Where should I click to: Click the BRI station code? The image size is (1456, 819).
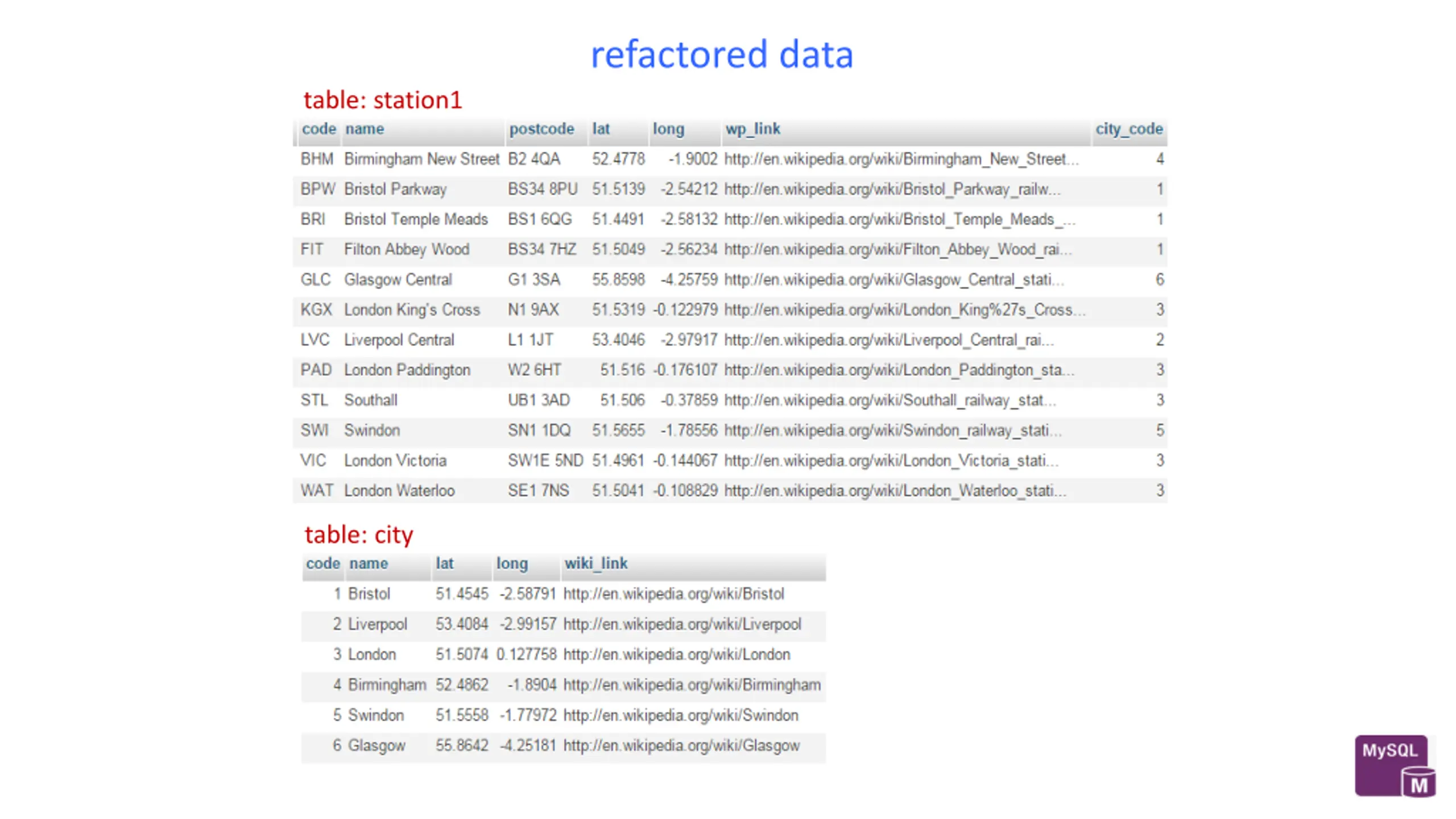click(313, 219)
